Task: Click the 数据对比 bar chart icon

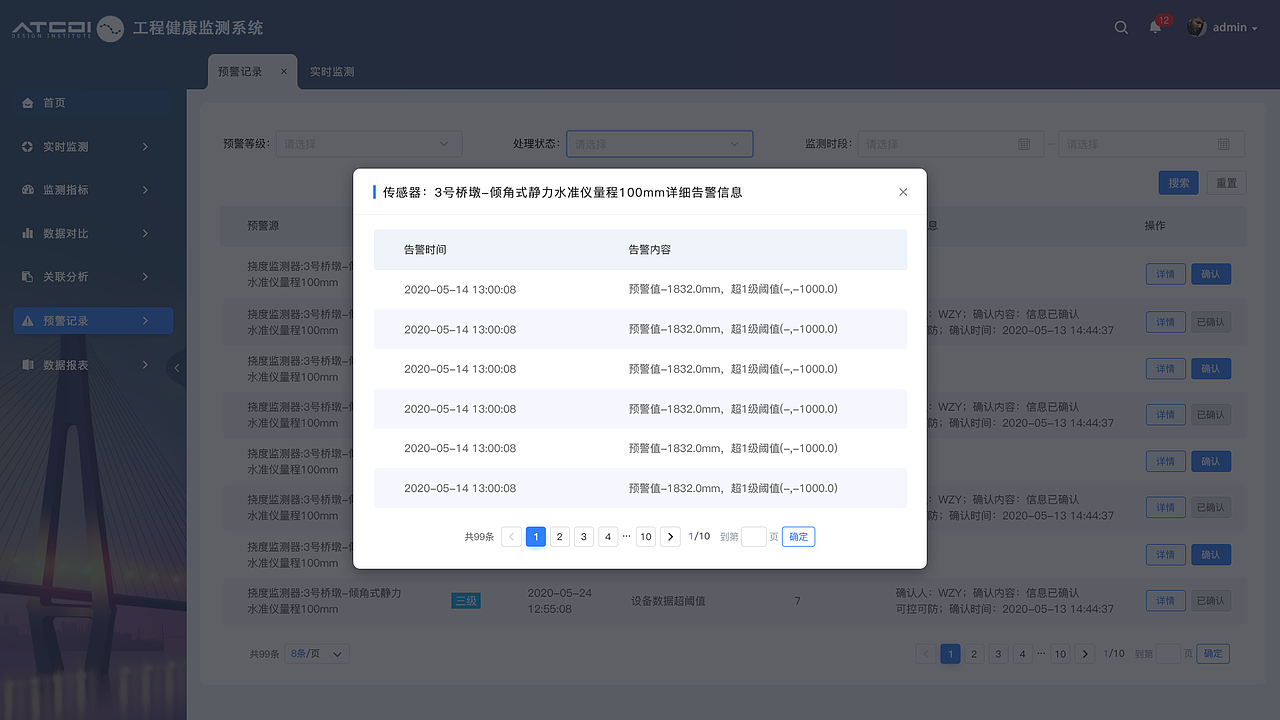Action: coord(27,234)
